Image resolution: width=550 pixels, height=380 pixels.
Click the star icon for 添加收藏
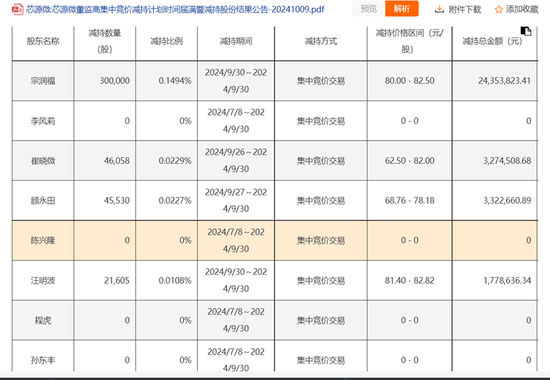[x=498, y=9]
